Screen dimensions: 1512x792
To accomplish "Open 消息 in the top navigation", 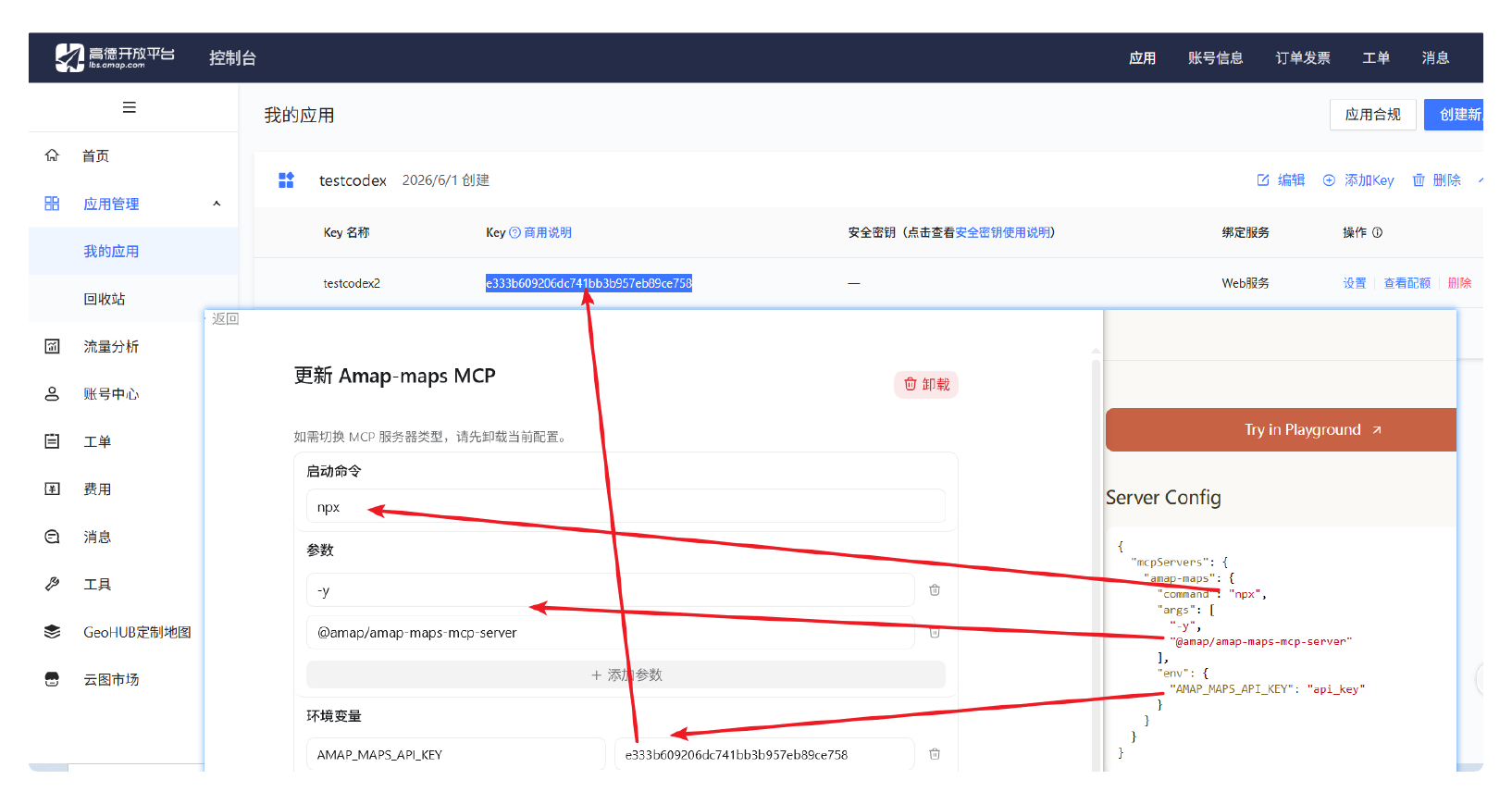I will 1435,57.
